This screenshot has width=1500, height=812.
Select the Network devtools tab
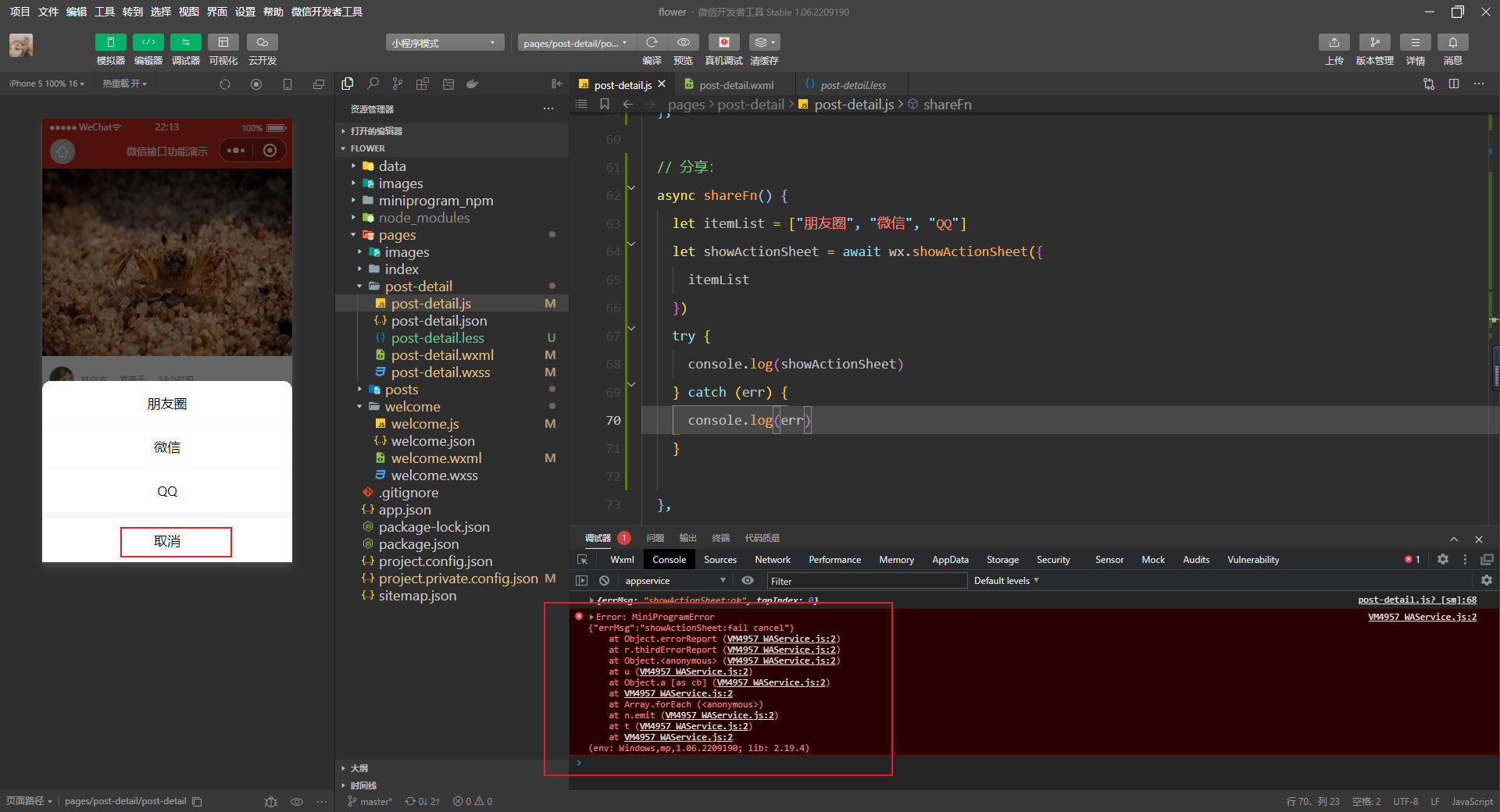pyautogui.click(x=773, y=560)
